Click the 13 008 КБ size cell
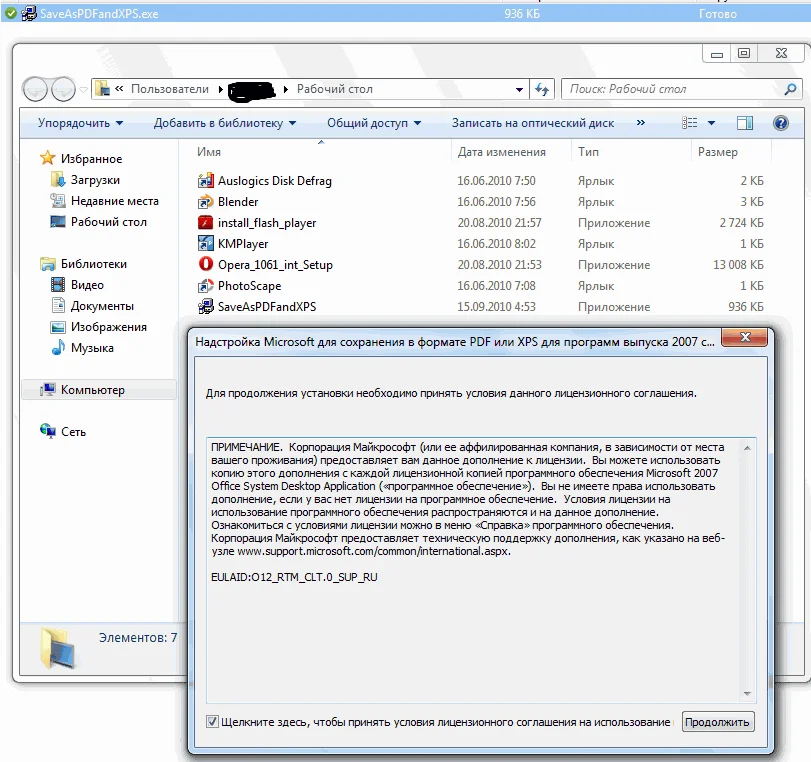The height and width of the screenshot is (762, 811). pos(738,264)
